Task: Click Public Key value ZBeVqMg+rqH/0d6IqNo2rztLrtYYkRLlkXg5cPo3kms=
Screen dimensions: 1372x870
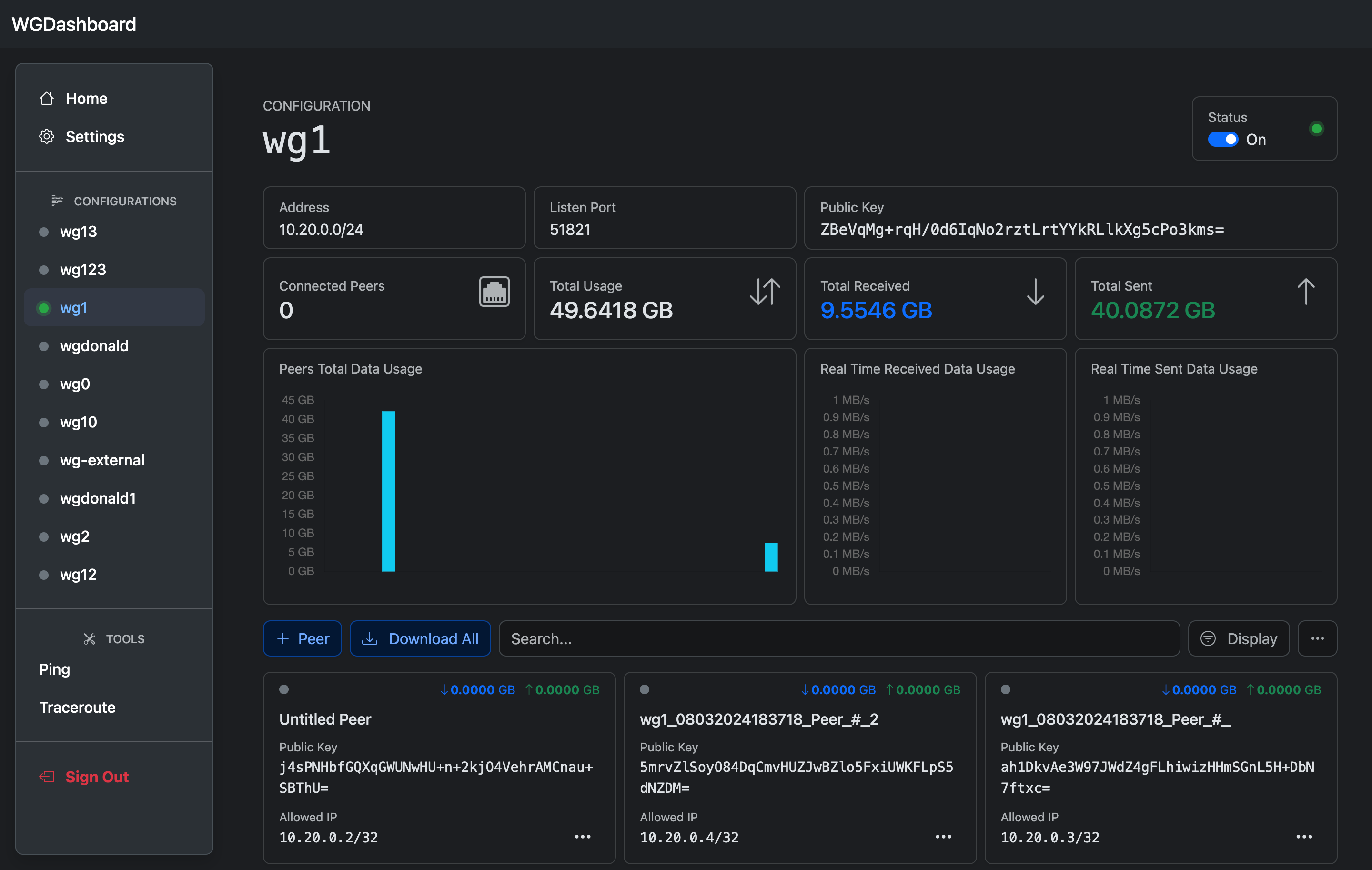Action: [x=1022, y=230]
